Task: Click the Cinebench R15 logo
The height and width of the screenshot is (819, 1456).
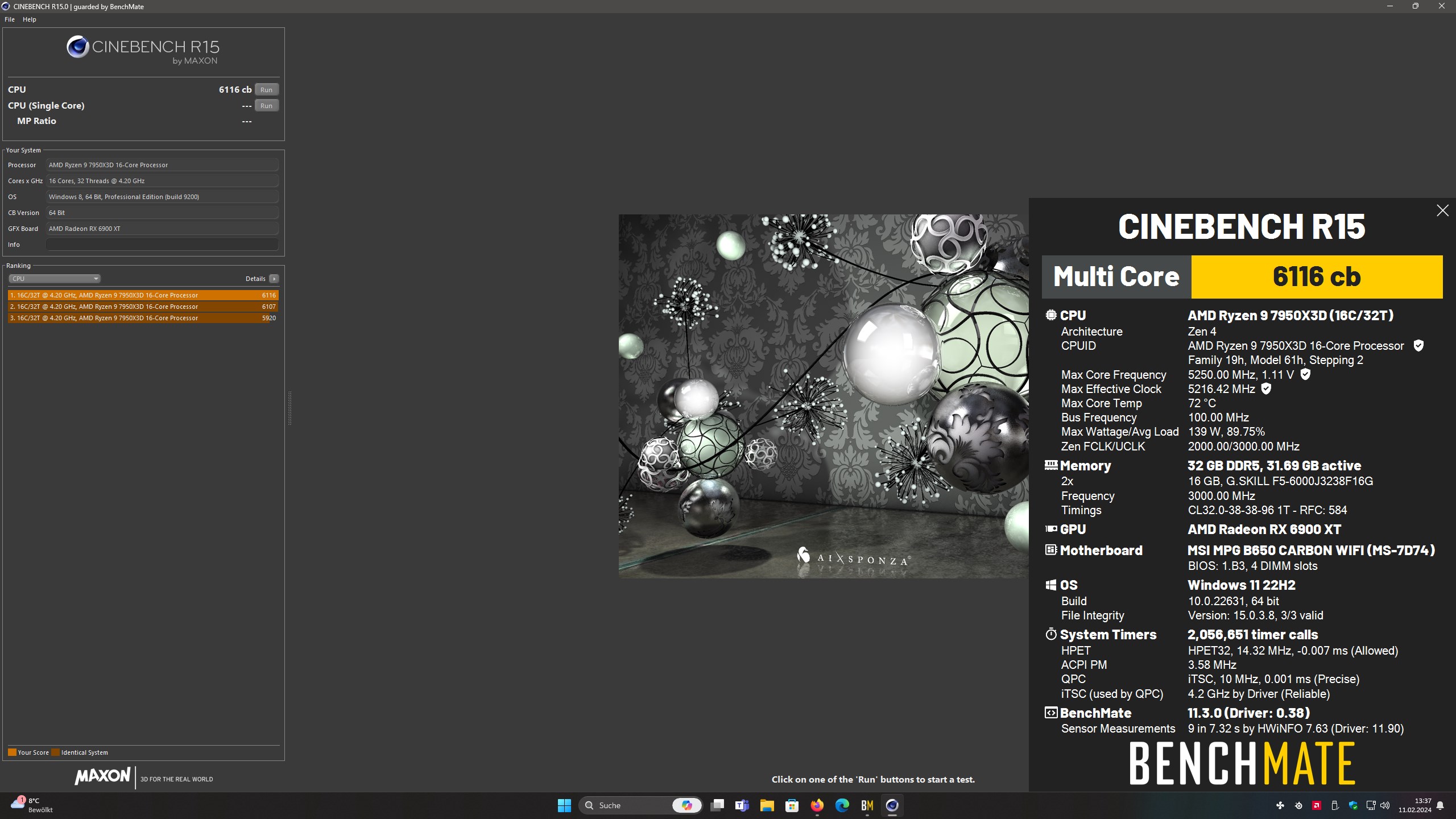Action: 143,50
